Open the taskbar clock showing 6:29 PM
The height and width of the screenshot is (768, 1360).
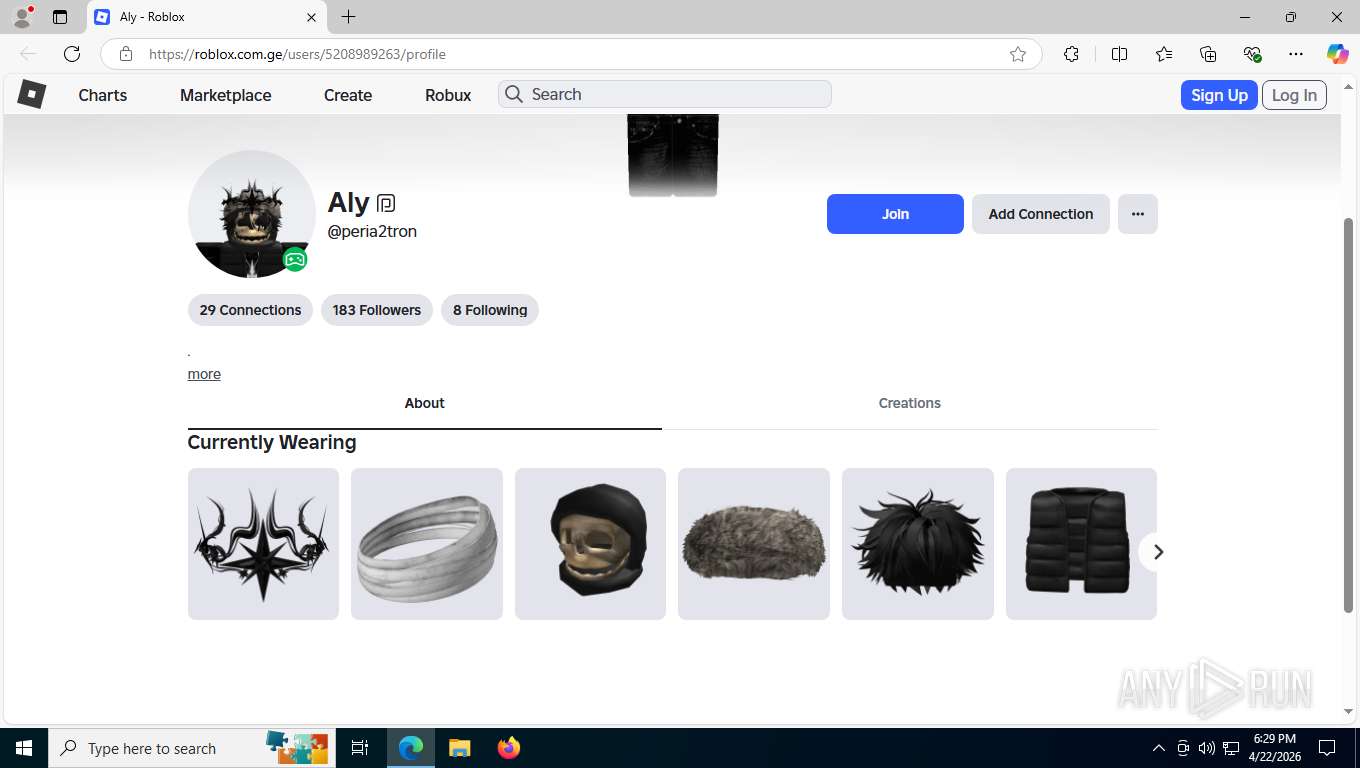[1274, 748]
